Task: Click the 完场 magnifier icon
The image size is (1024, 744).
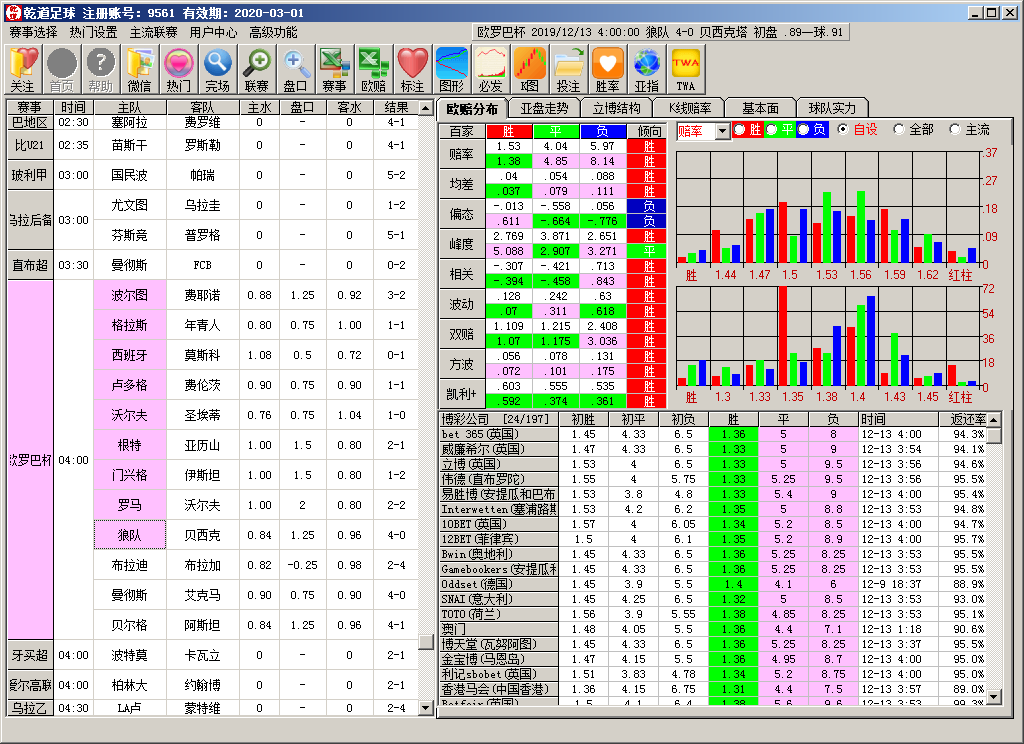Action: click(217, 70)
